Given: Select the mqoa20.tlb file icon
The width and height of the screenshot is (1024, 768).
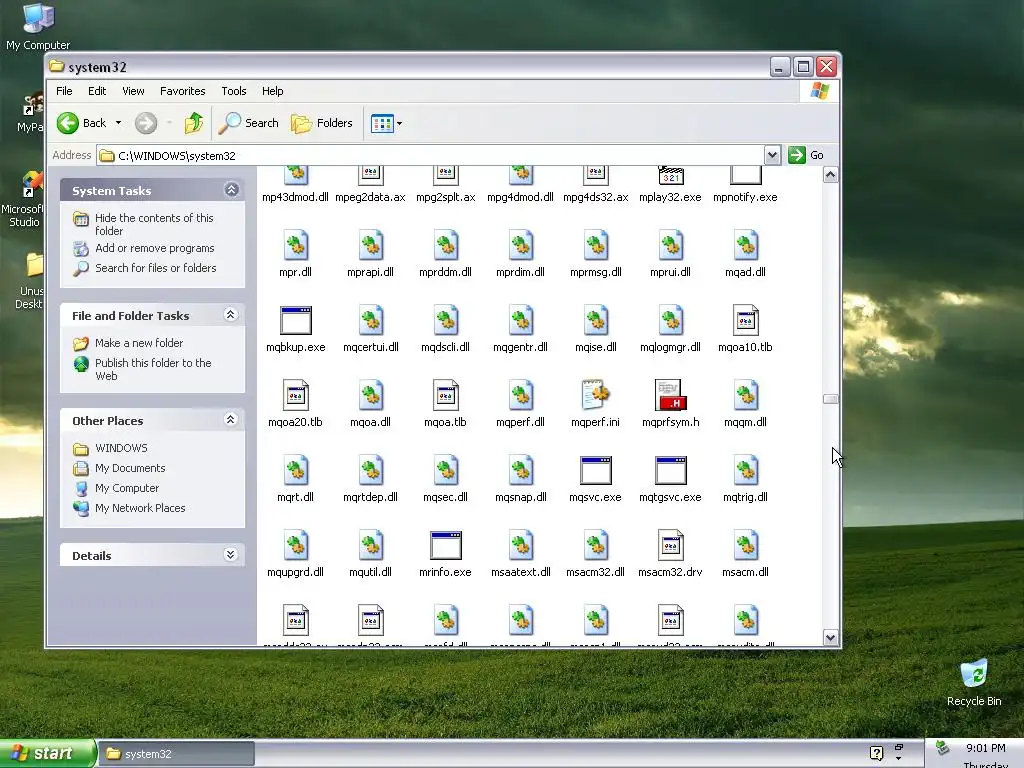Looking at the screenshot, I should (x=295, y=396).
